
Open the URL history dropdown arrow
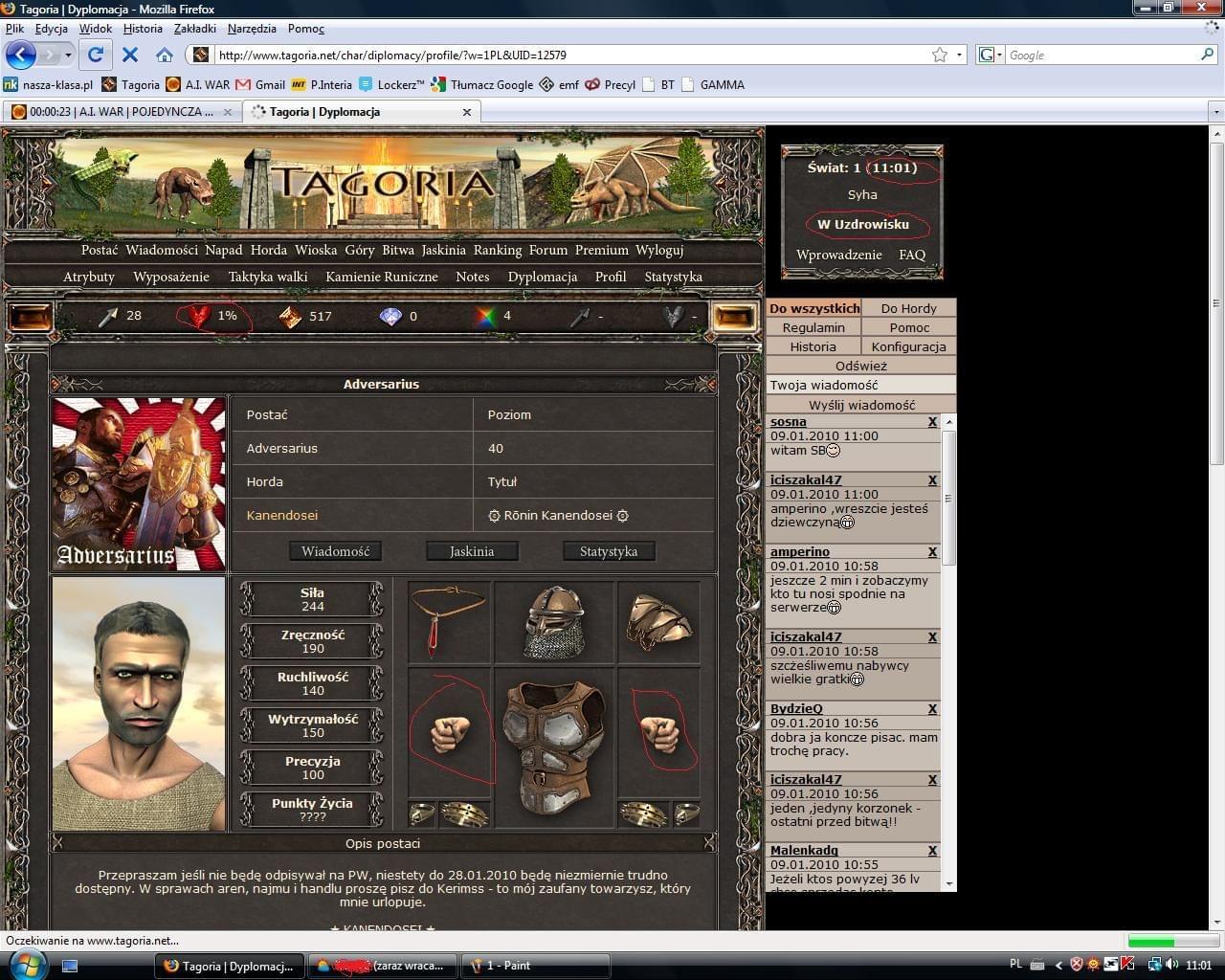[x=959, y=55]
